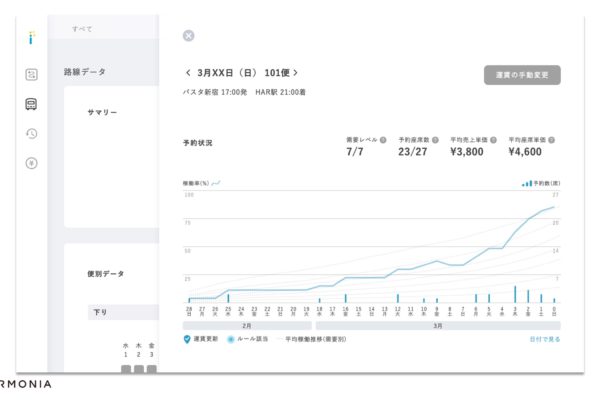Click the 日付で見る link

pyautogui.click(x=544, y=339)
